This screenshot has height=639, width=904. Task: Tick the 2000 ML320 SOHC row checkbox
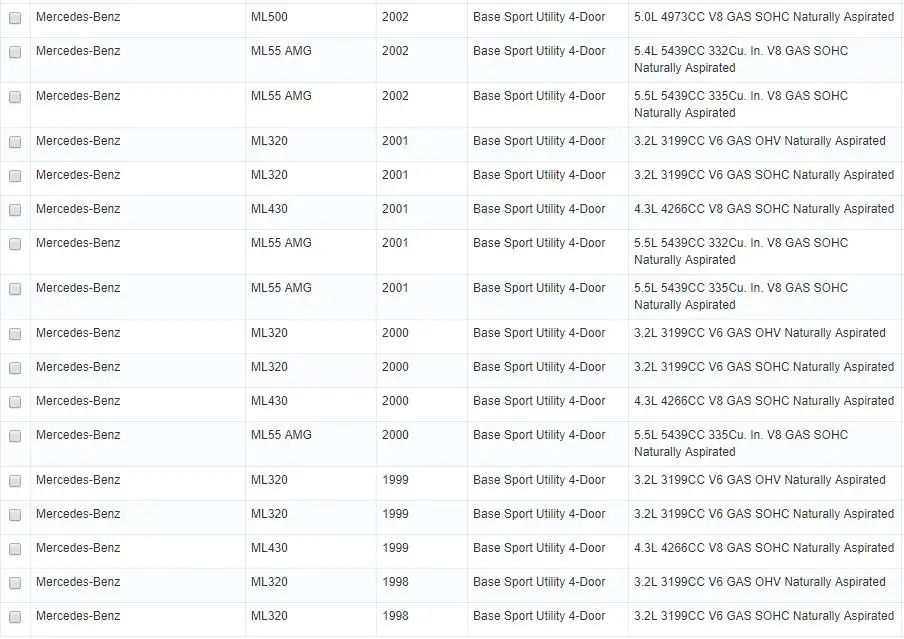pyautogui.click(x=15, y=368)
